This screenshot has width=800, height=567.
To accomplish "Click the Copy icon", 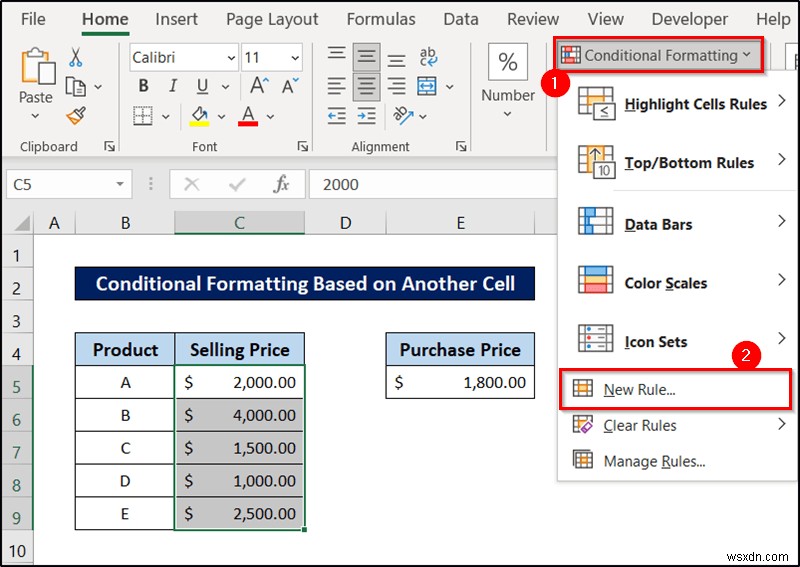I will coord(76,87).
